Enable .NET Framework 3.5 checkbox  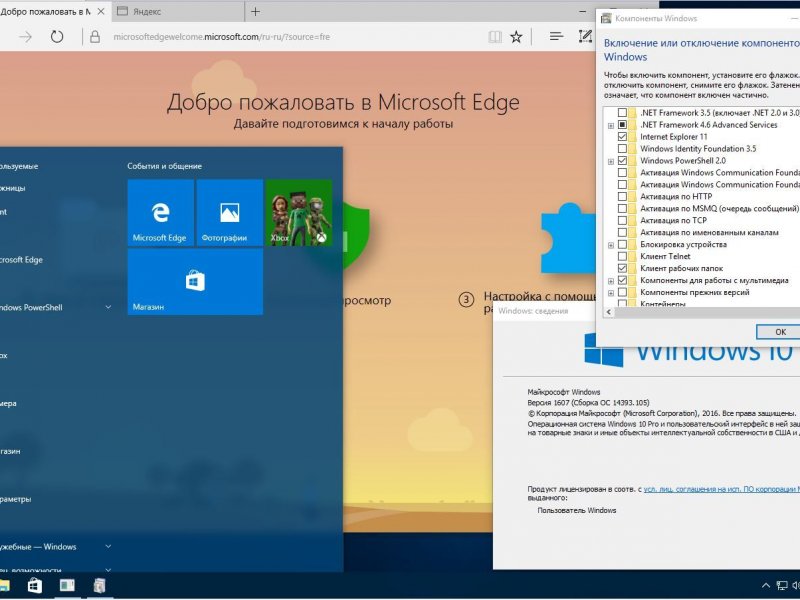click(x=622, y=113)
